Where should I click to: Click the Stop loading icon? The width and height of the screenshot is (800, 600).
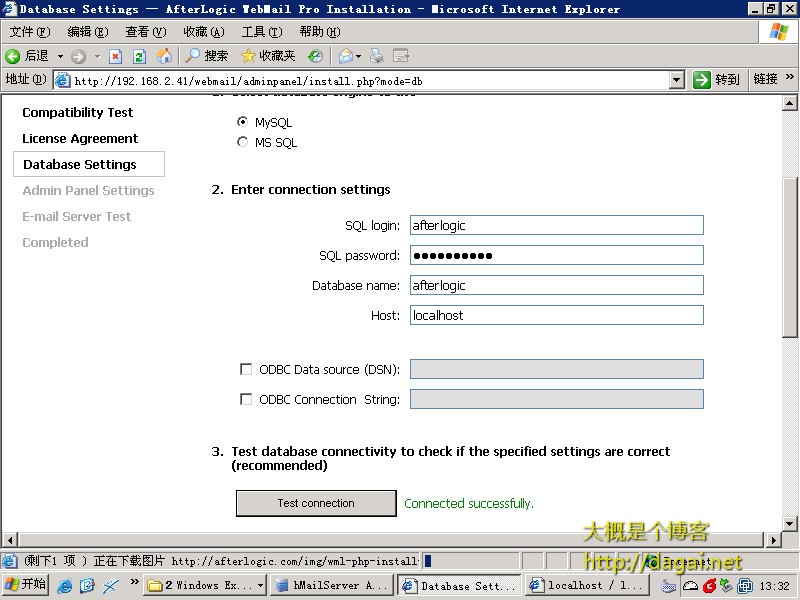coord(115,56)
